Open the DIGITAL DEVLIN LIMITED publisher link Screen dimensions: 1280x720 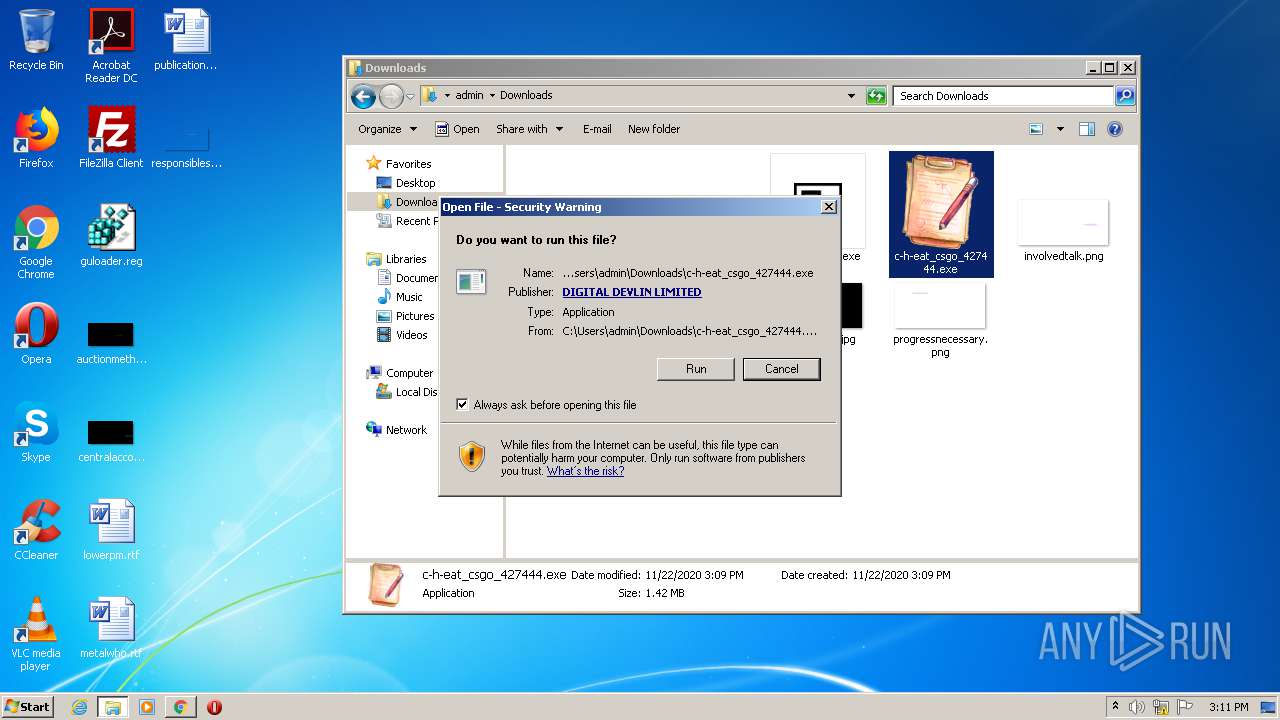pos(632,292)
